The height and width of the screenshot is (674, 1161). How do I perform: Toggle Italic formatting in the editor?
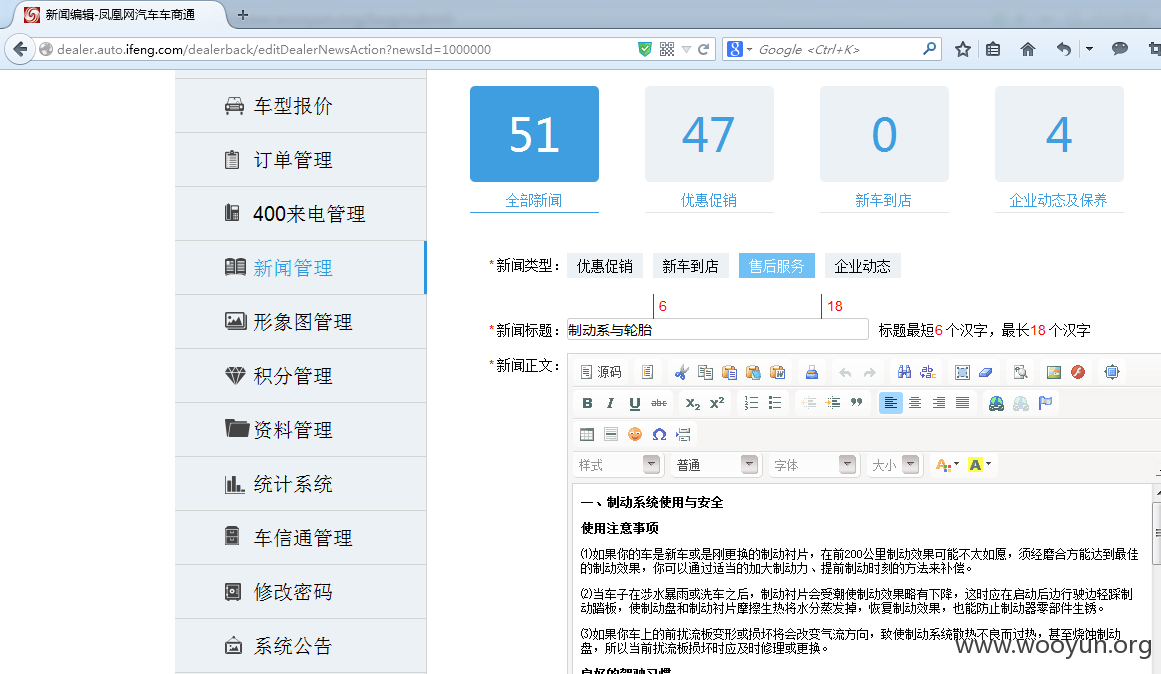[610, 403]
